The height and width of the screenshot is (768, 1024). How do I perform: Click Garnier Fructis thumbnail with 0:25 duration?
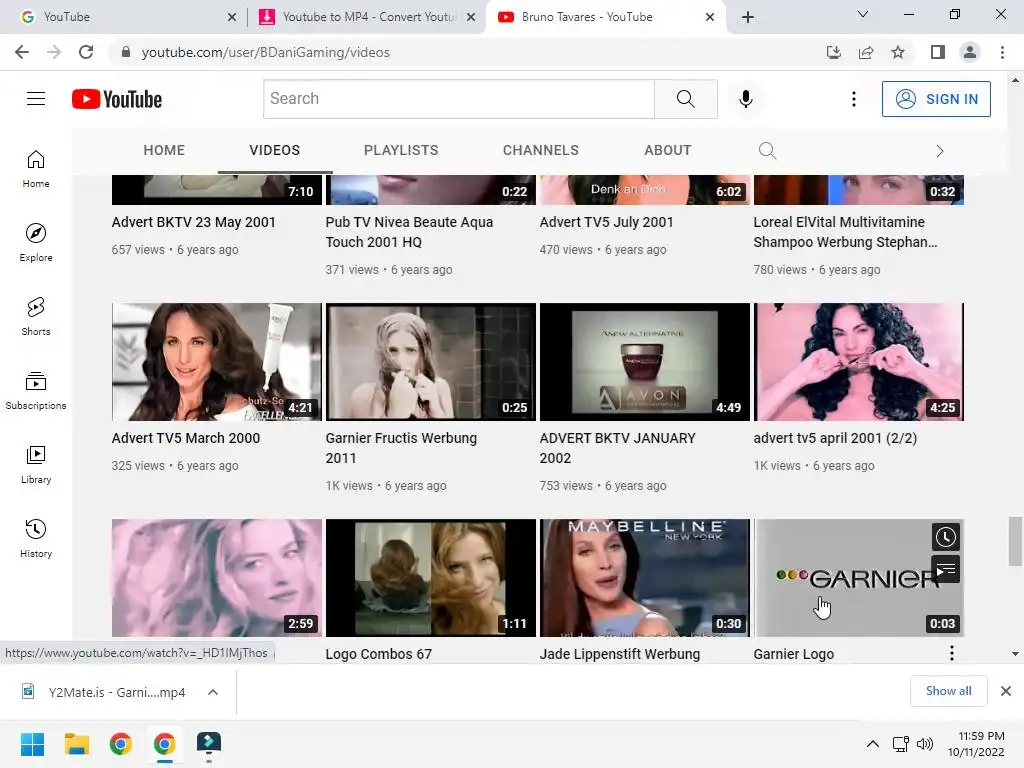click(x=430, y=362)
